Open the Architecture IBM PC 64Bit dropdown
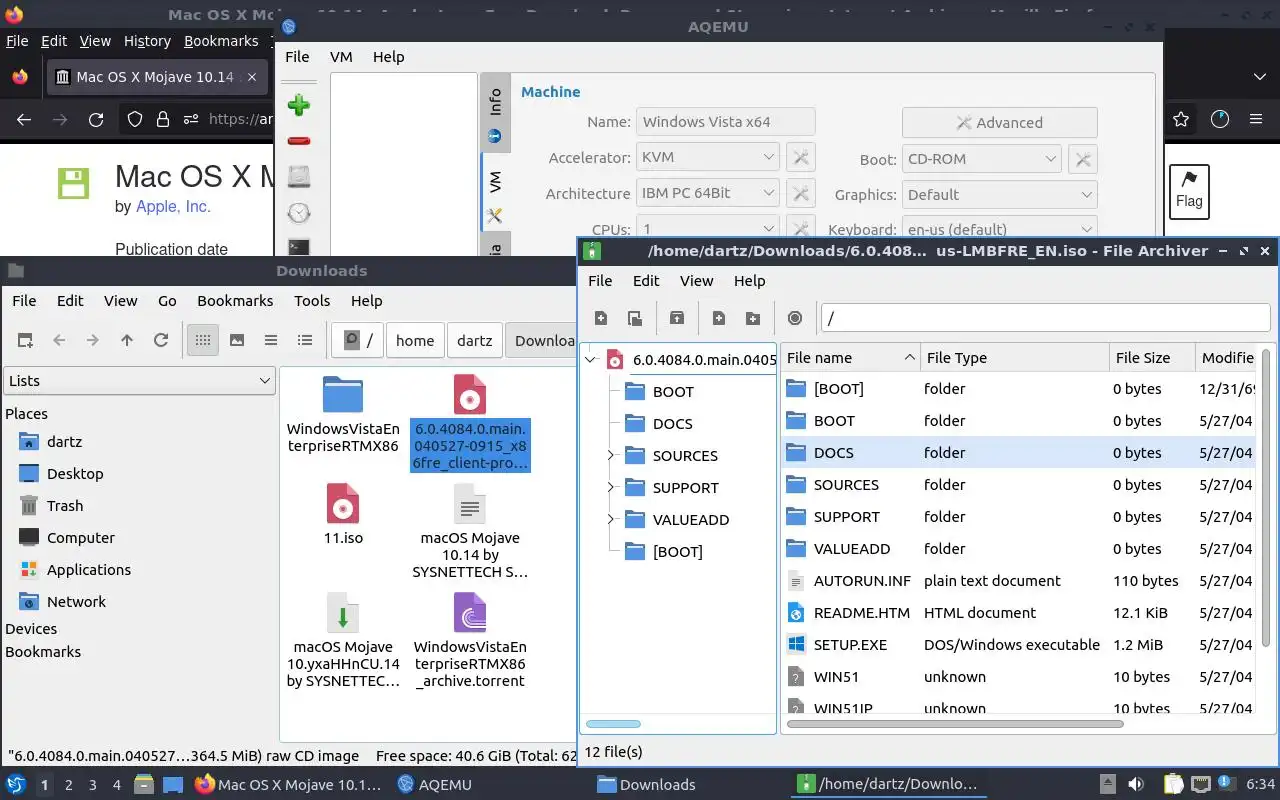The height and width of the screenshot is (800, 1280). (x=707, y=193)
